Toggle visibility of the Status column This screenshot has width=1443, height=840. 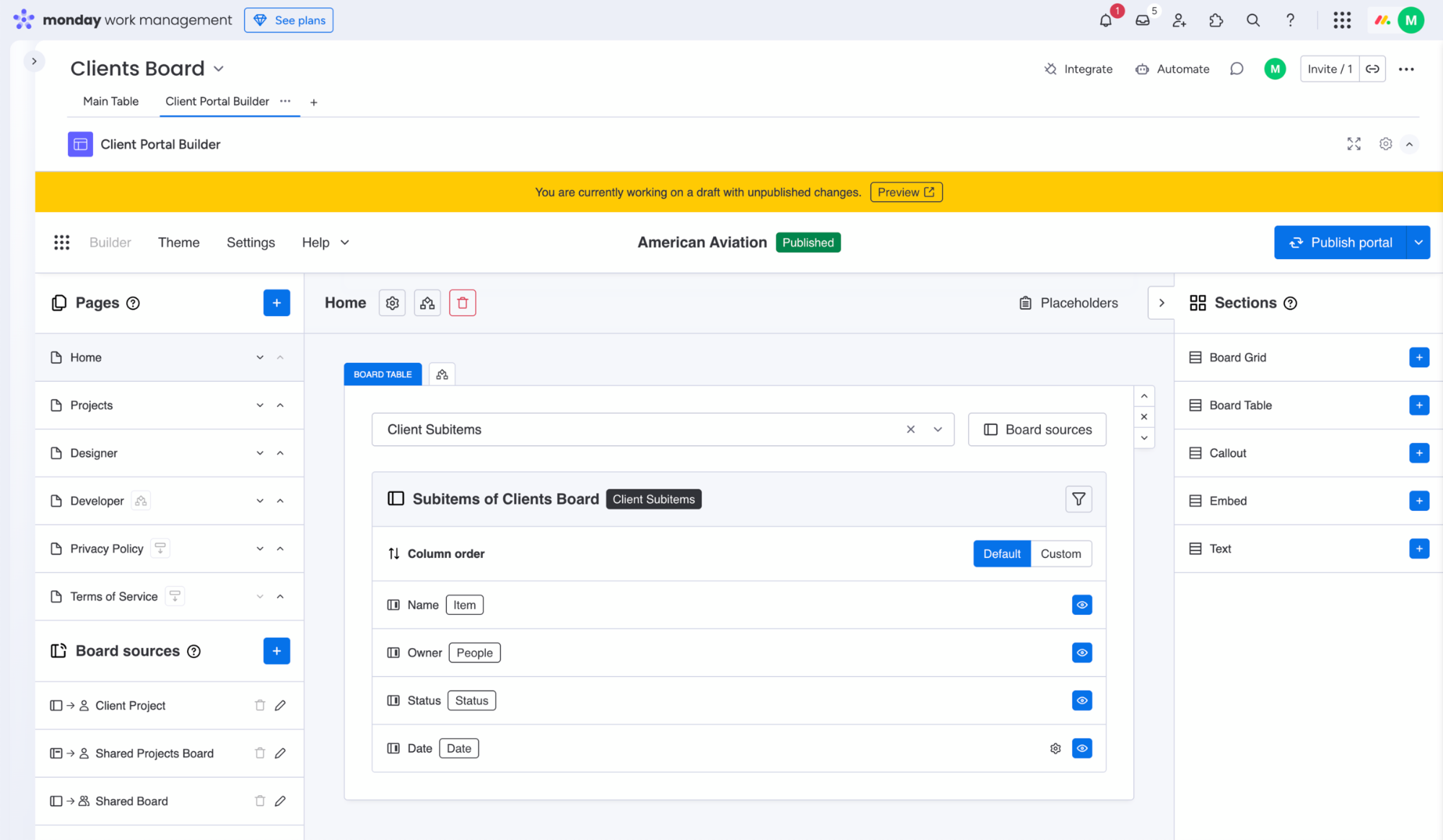pos(1081,700)
